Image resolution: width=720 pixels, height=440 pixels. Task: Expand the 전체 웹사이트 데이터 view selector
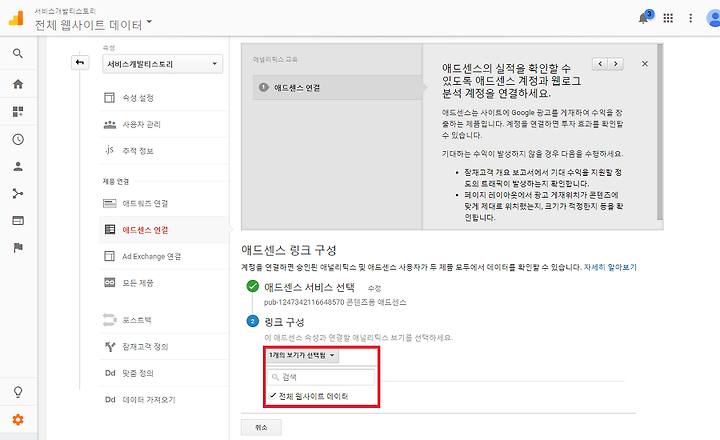pyautogui.click(x=93, y=24)
